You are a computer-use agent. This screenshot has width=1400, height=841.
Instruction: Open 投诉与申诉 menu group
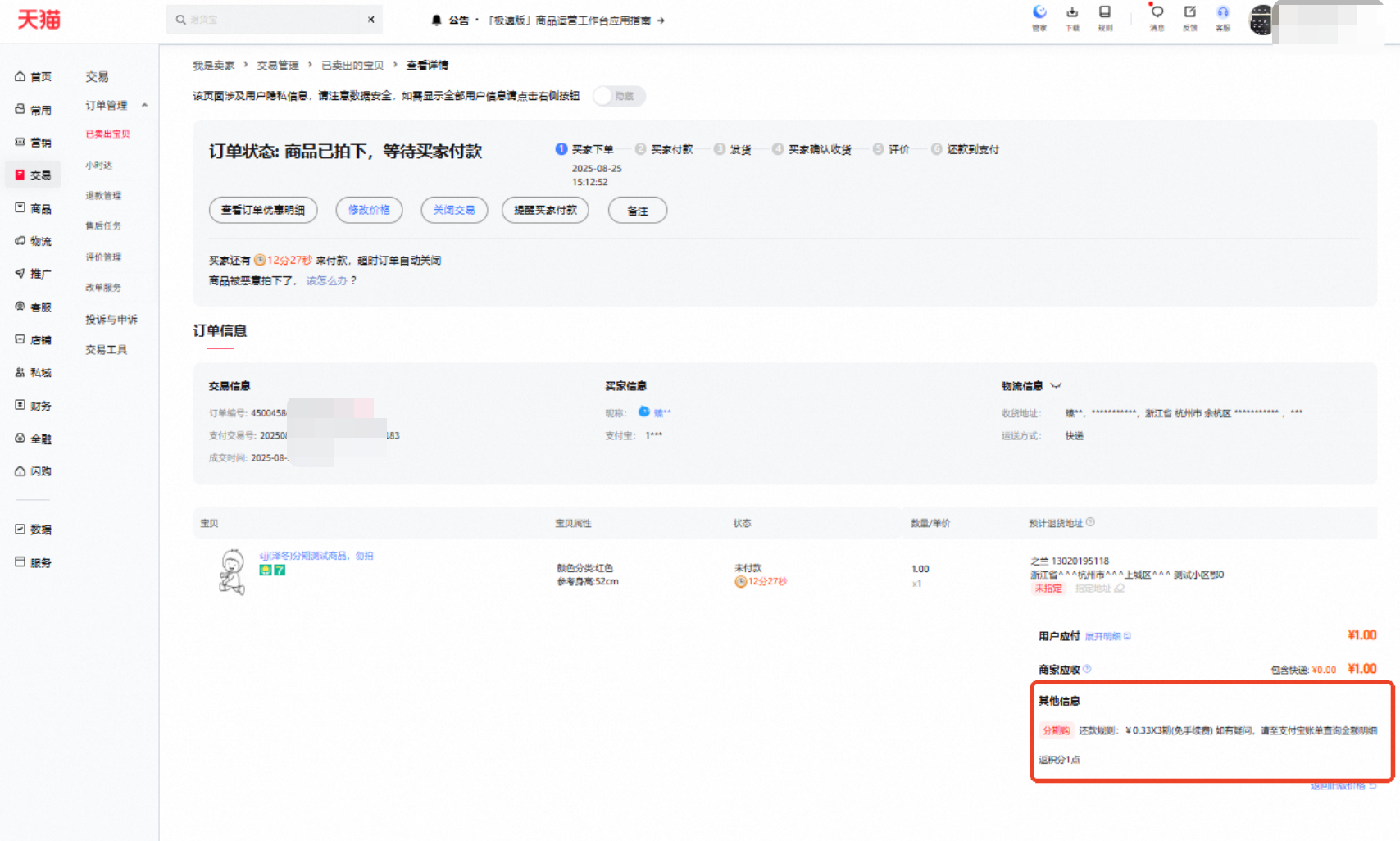click(111, 319)
